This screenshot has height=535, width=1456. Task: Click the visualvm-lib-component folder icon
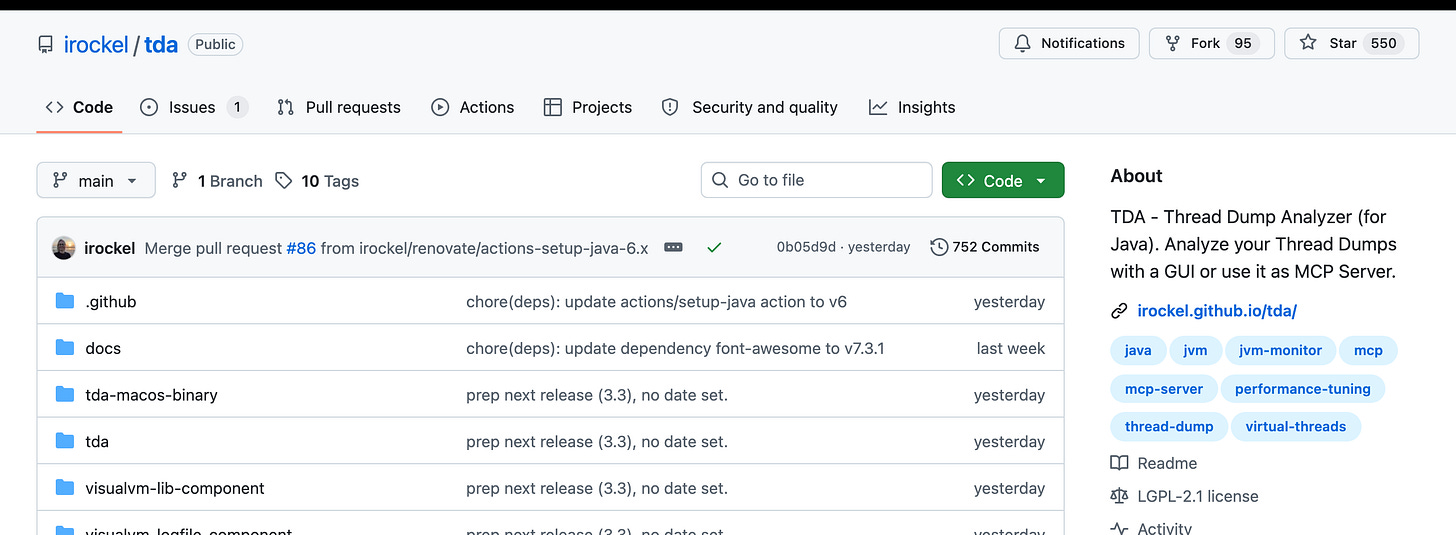65,488
